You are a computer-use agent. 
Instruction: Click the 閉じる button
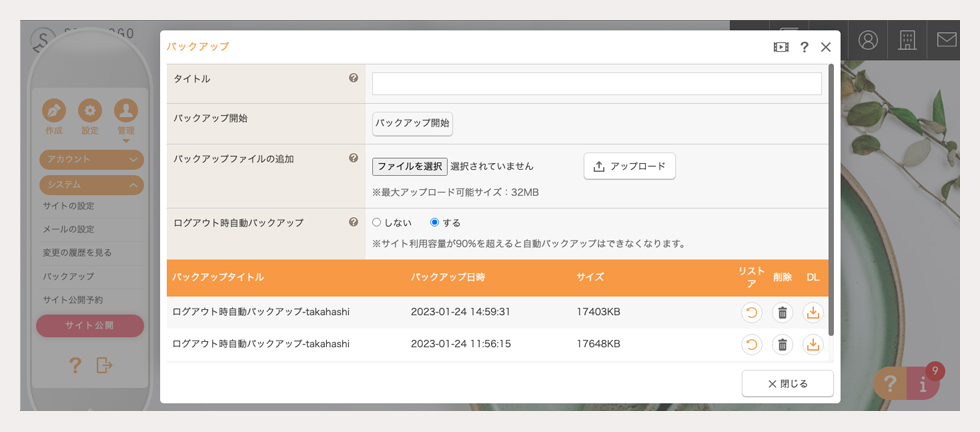tap(788, 384)
